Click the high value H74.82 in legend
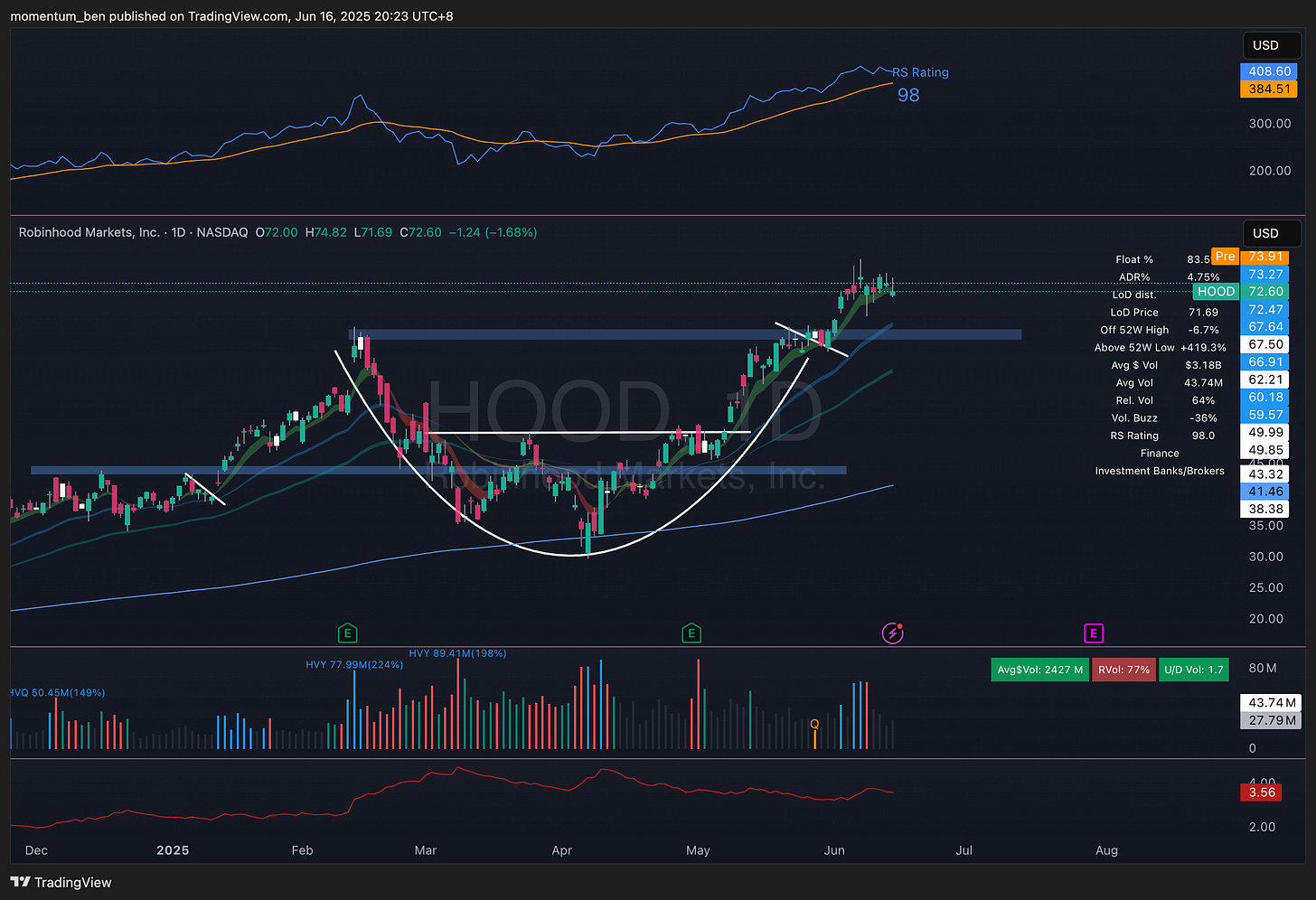Screen dimensions: 1316x900 click(x=326, y=232)
